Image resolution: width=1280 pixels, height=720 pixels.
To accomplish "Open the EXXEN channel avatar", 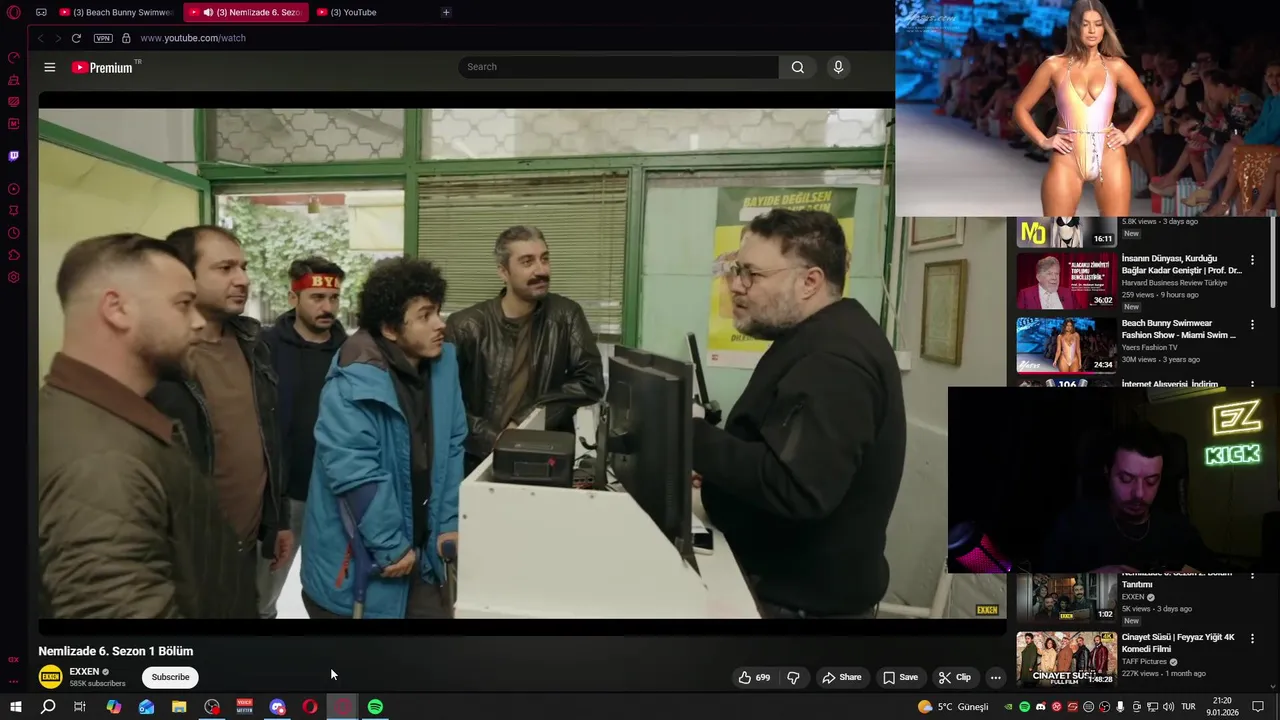I will coord(50,677).
